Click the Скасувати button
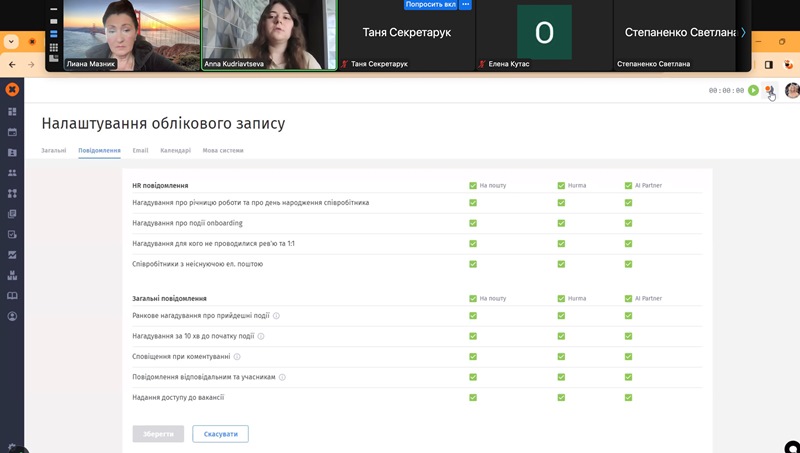Screen dimensions: 800x453 220,434
